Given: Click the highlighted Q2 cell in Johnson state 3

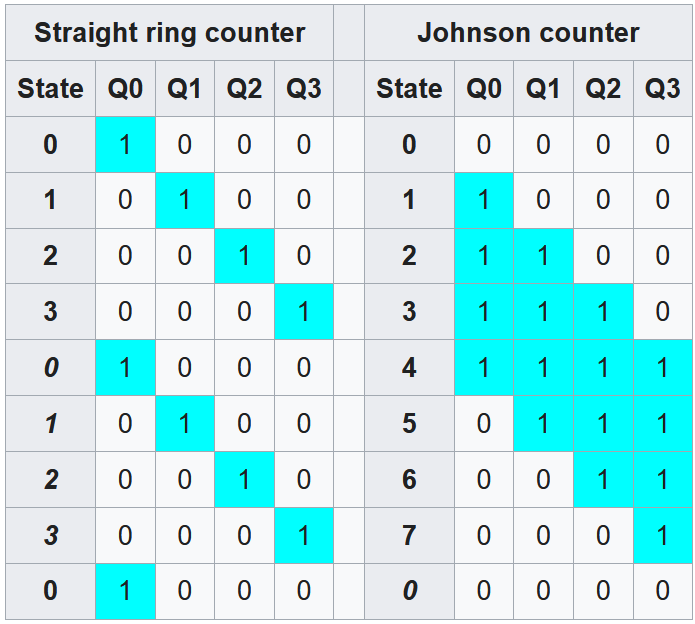Looking at the screenshot, I should (x=603, y=312).
